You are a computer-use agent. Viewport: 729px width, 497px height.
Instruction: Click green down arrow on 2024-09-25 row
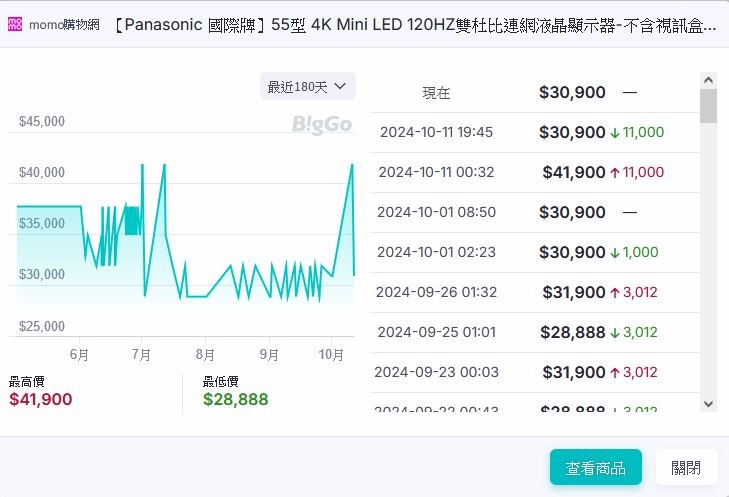tap(615, 332)
